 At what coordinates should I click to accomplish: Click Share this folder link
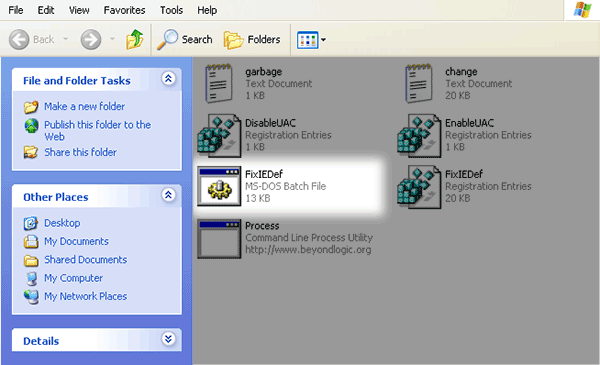tap(80, 152)
